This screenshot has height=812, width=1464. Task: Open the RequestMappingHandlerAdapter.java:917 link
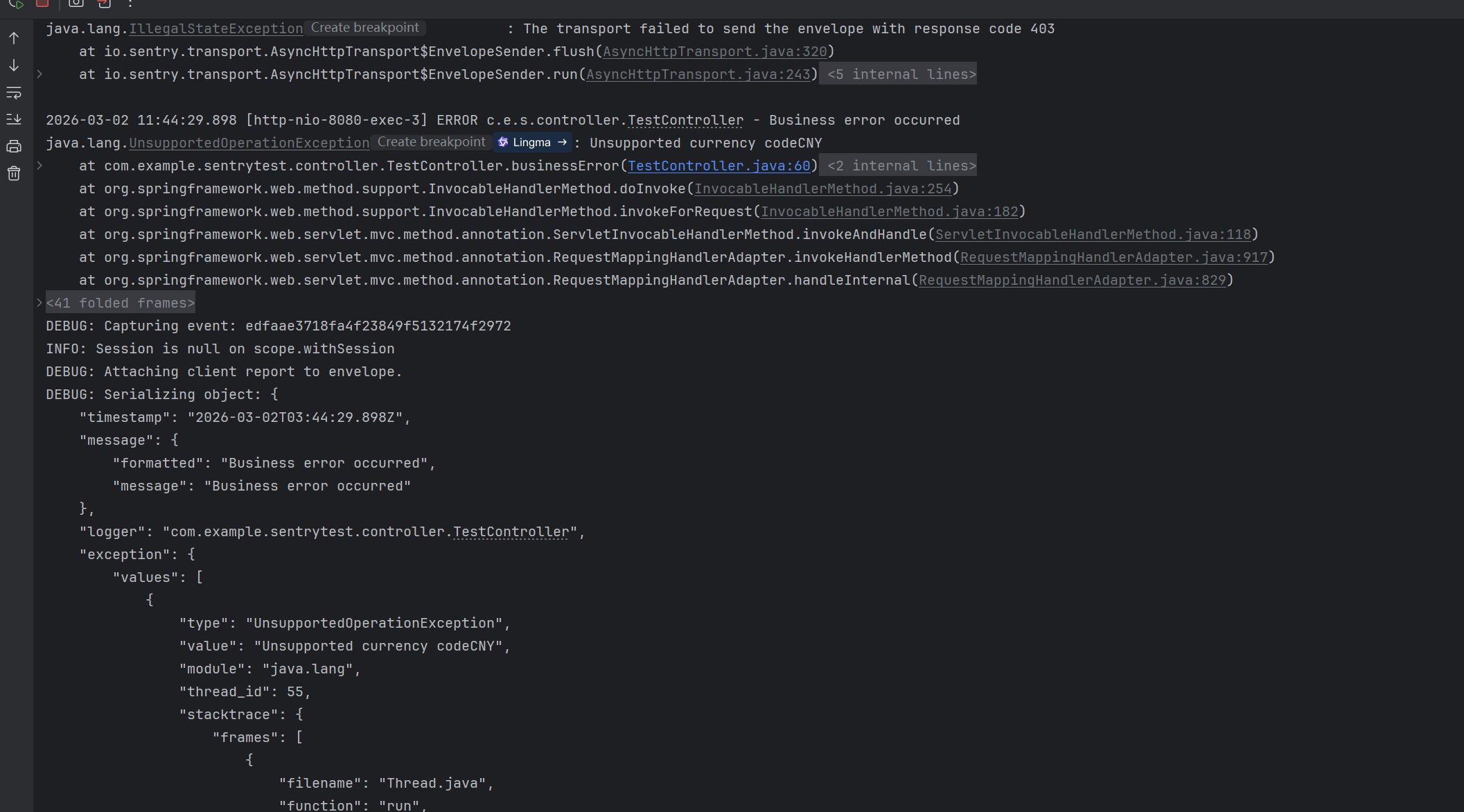pyautogui.click(x=1113, y=257)
